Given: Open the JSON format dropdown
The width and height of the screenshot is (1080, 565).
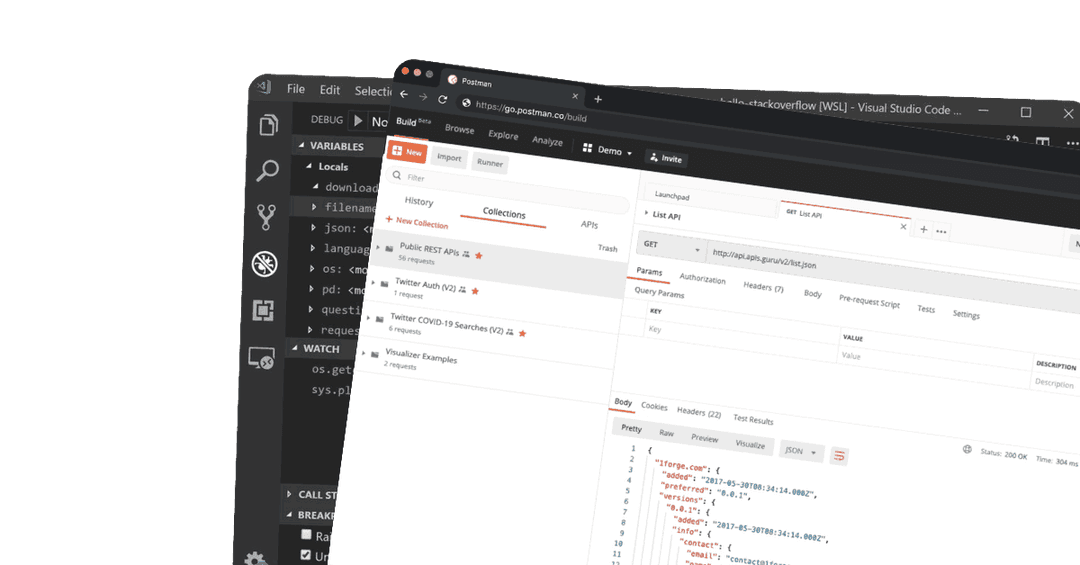Looking at the screenshot, I should pyautogui.click(x=802, y=451).
